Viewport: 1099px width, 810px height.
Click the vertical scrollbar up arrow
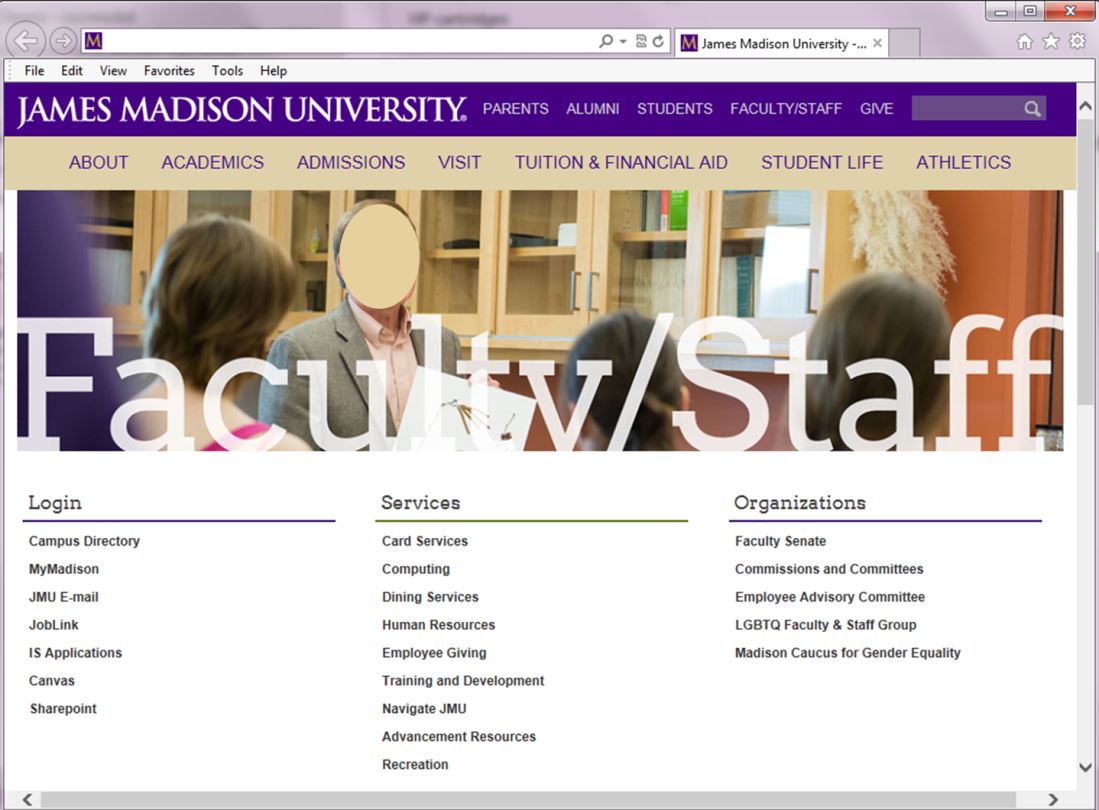click(1085, 107)
